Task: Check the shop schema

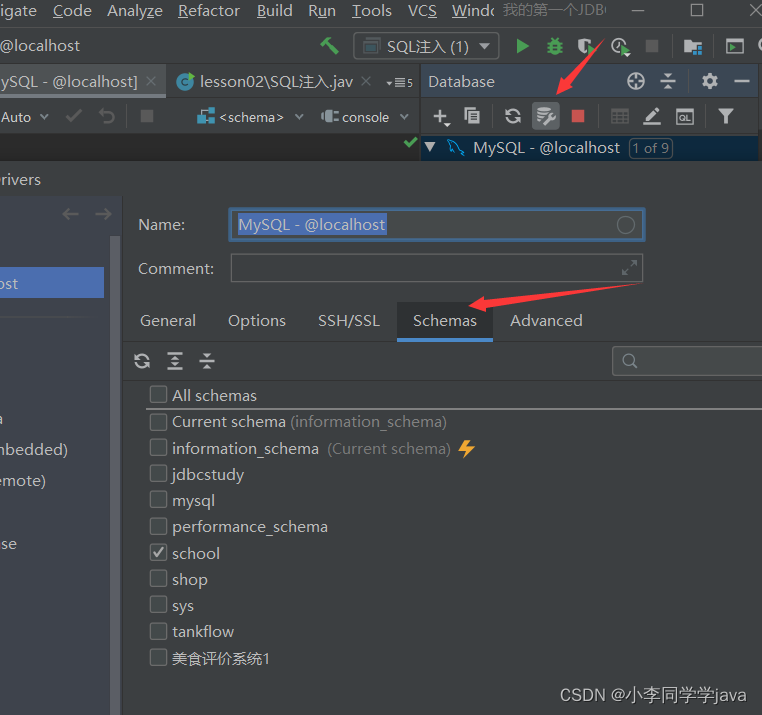Action: pos(158,578)
